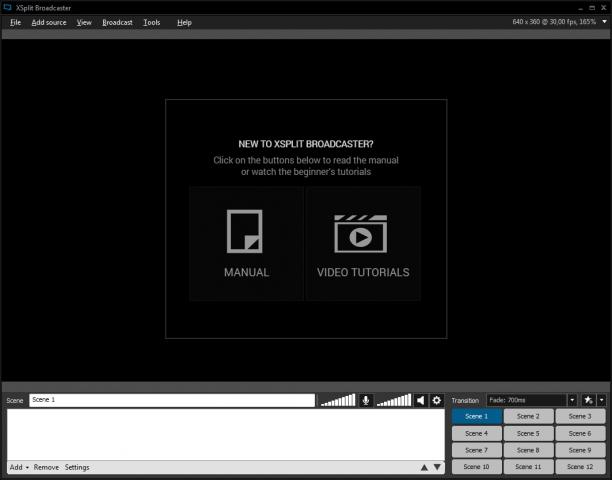
Task: Switch to Scene 1
Action: (x=477, y=416)
